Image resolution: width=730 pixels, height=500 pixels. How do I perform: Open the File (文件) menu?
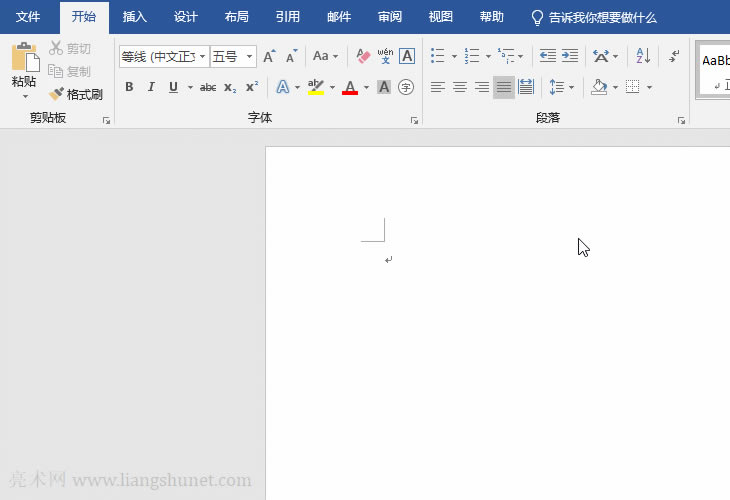(x=28, y=17)
